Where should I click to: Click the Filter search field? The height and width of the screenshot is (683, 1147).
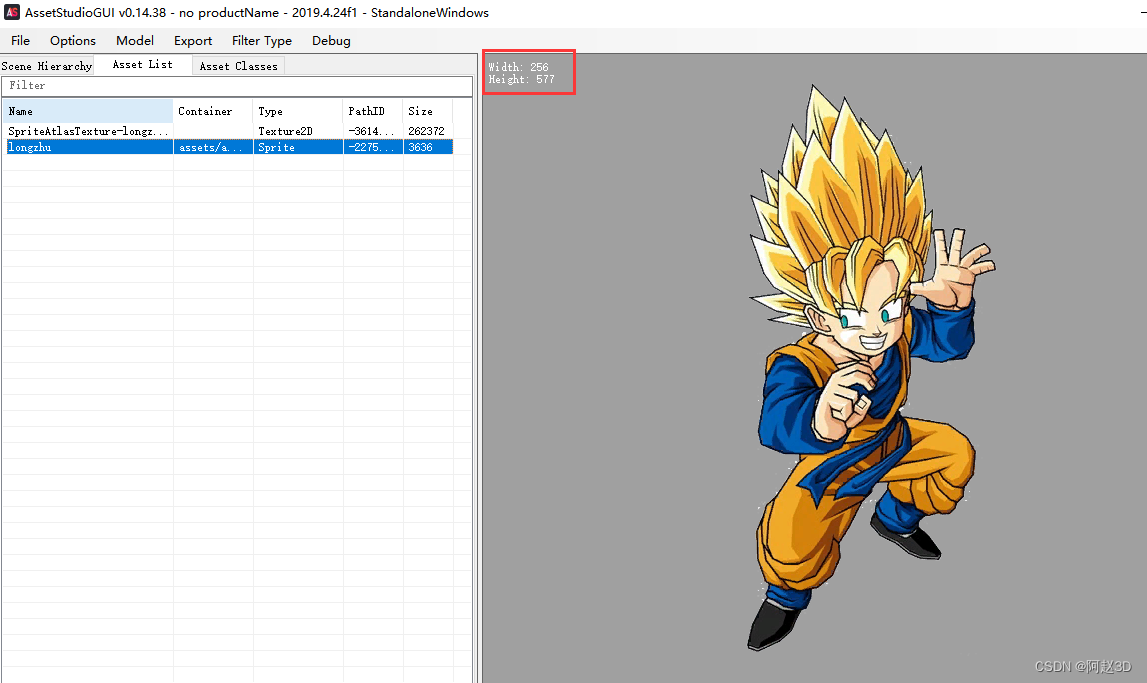pyautogui.click(x=237, y=86)
